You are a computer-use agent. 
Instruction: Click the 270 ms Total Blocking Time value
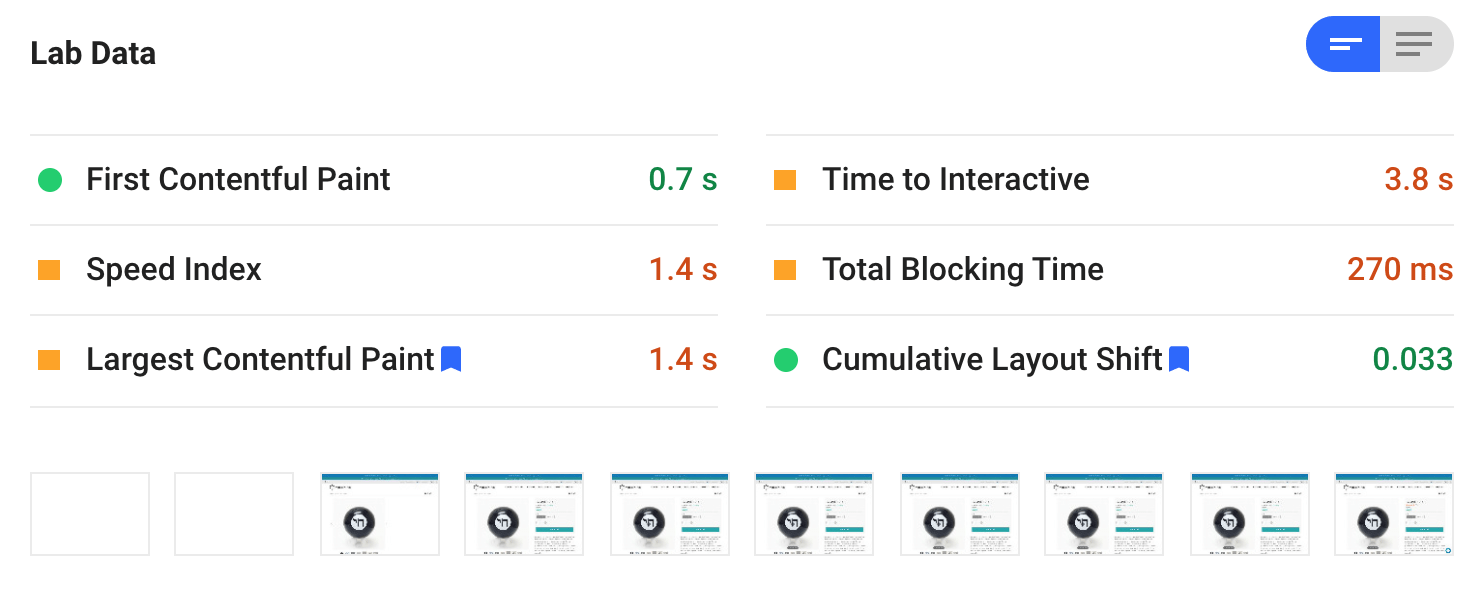tap(1400, 270)
